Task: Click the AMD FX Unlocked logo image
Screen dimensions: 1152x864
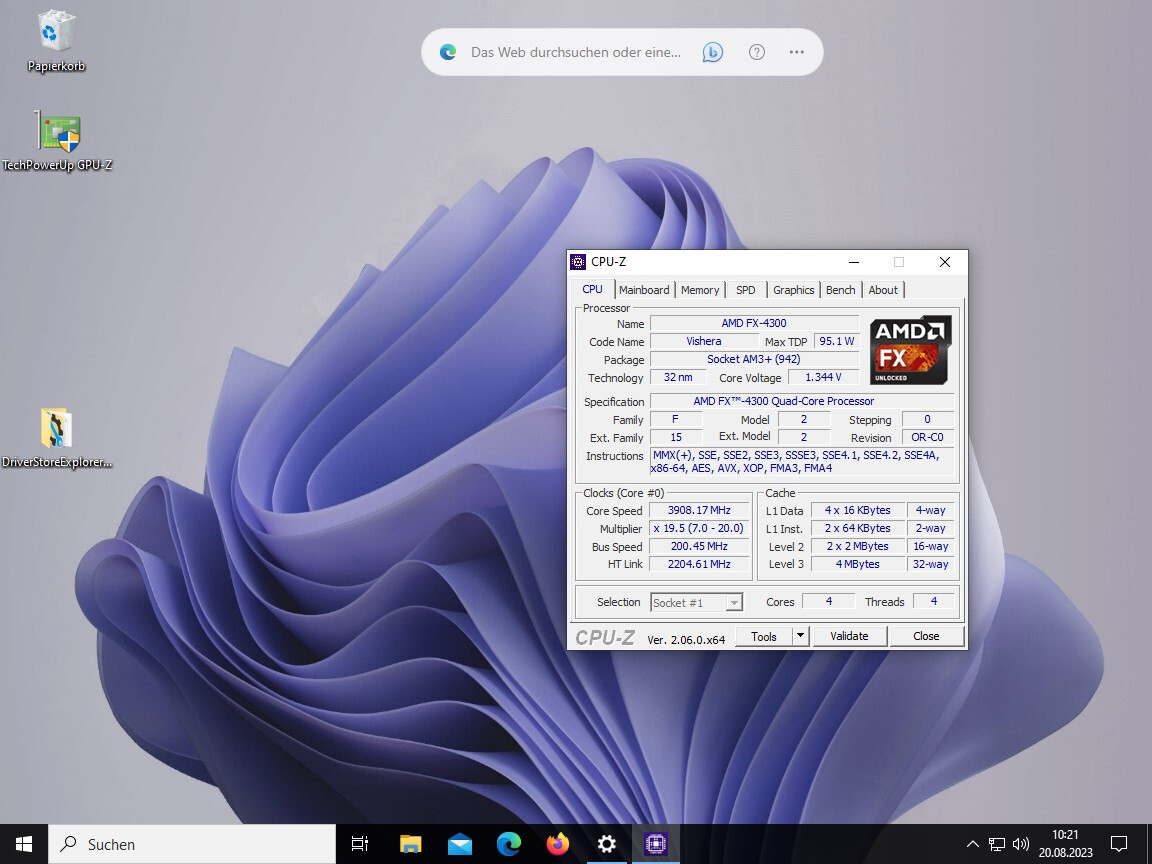Action: pos(910,350)
